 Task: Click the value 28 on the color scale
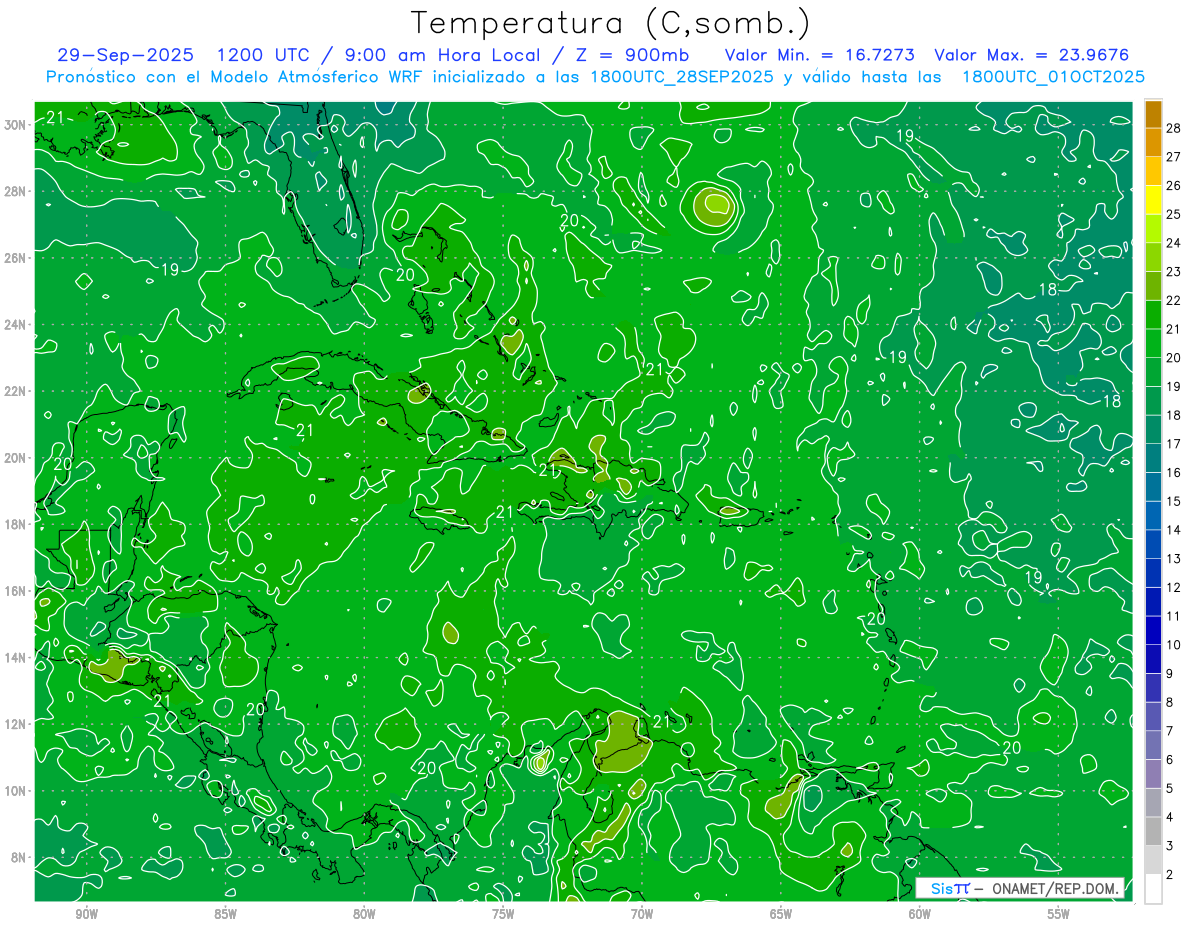coord(1174,128)
